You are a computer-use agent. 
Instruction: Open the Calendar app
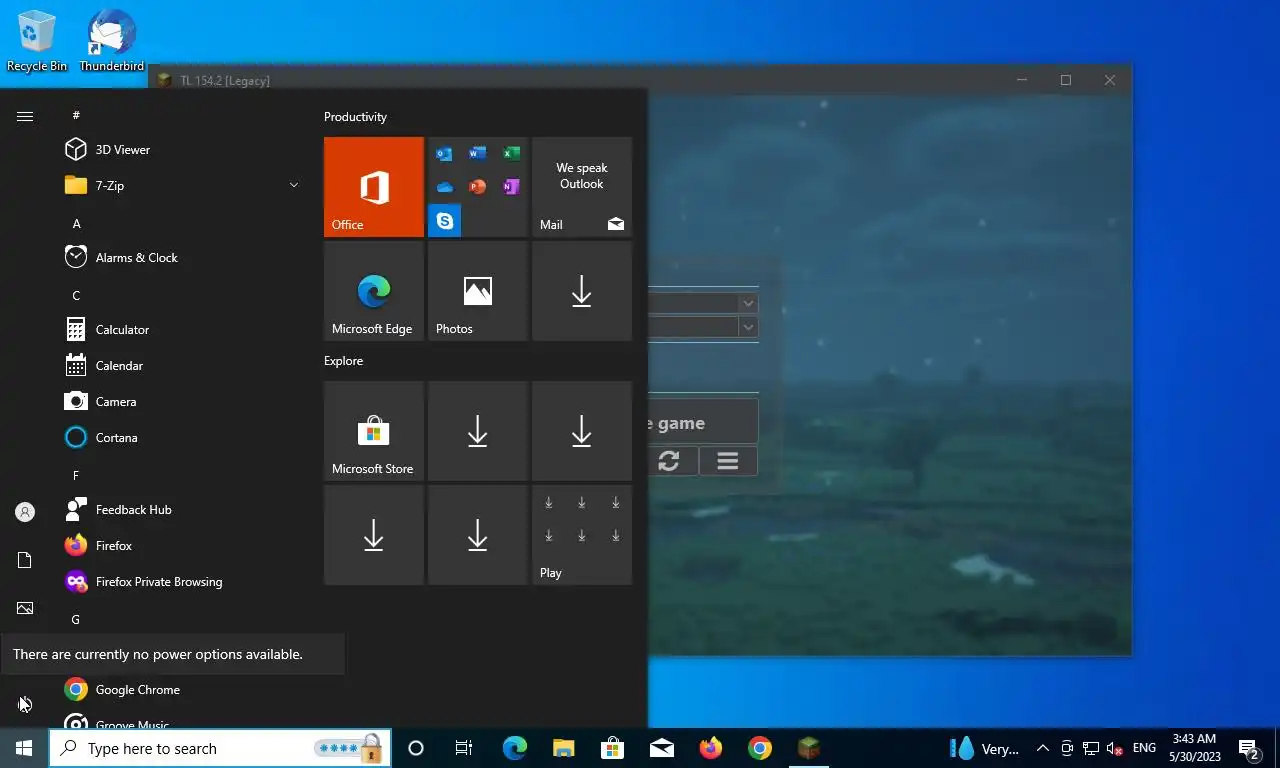pyautogui.click(x=180, y=366)
